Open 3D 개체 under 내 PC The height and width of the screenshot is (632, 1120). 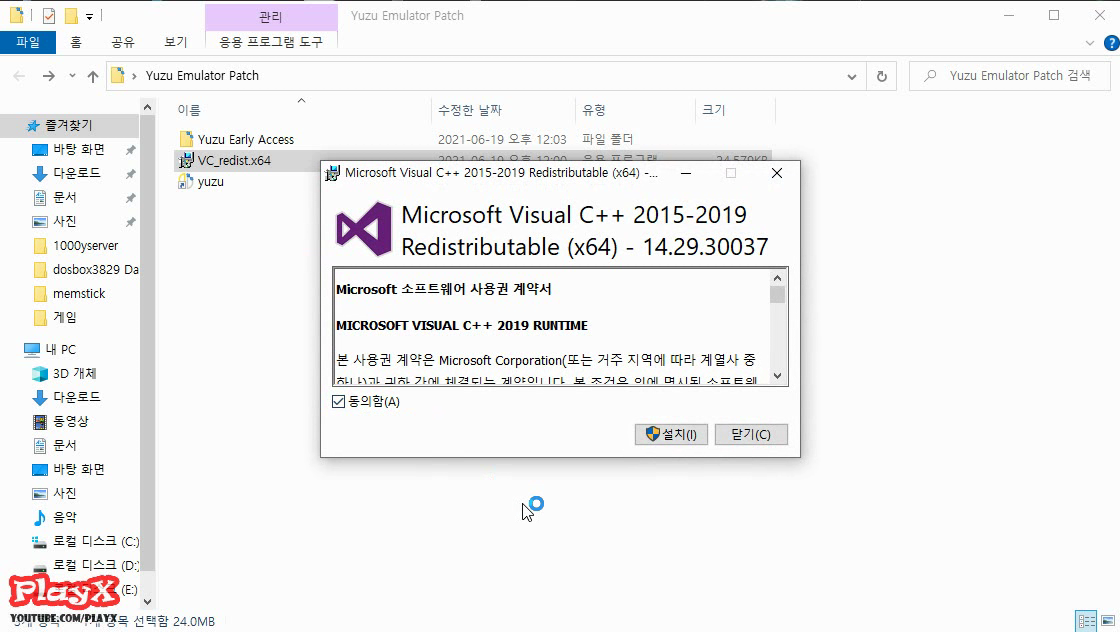coord(74,373)
